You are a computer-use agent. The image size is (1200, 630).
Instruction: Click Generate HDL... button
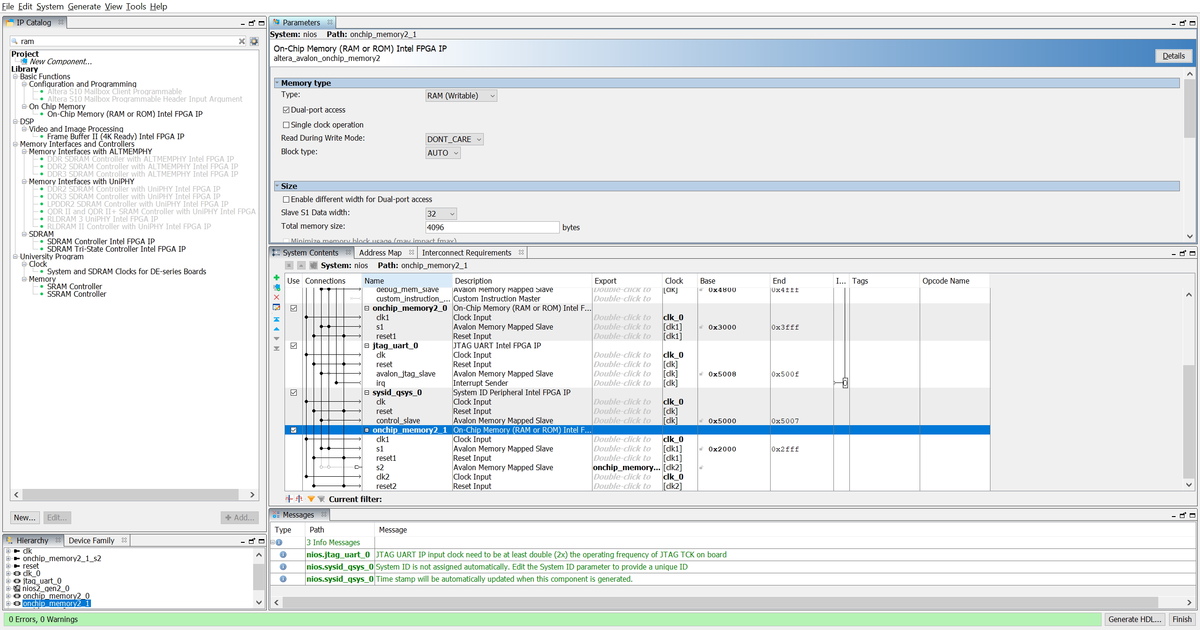(x=1135, y=619)
